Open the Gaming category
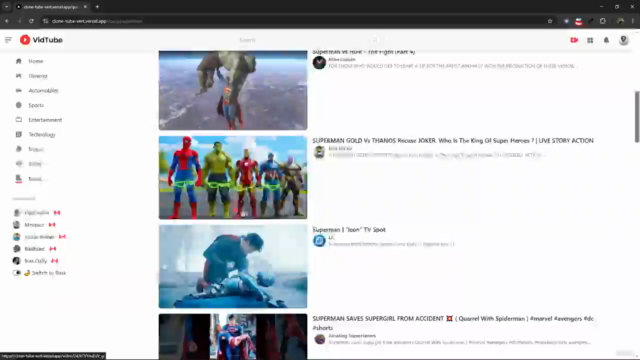The width and height of the screenshot is (640, 360). [x=38, y=76]
